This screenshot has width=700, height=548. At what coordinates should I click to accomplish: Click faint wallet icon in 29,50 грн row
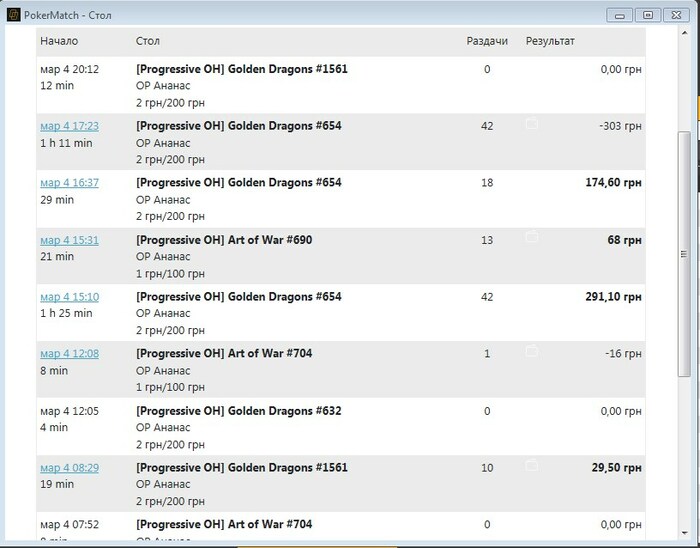pos(532,465)
